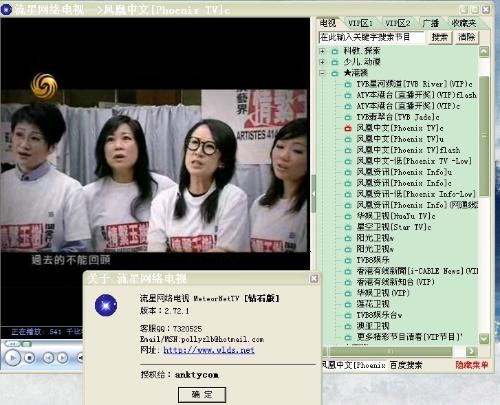Select the 凤凰资讯[Phoenix Info](网通线) channel

tap(417, 205)
